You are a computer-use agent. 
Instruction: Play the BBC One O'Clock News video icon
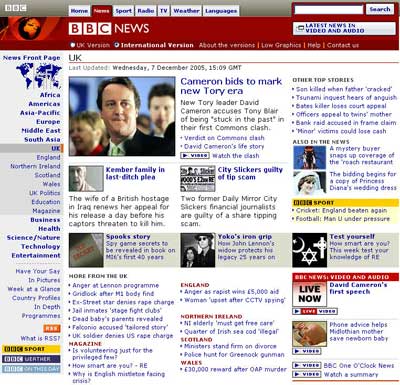click(x=307, y=365)
